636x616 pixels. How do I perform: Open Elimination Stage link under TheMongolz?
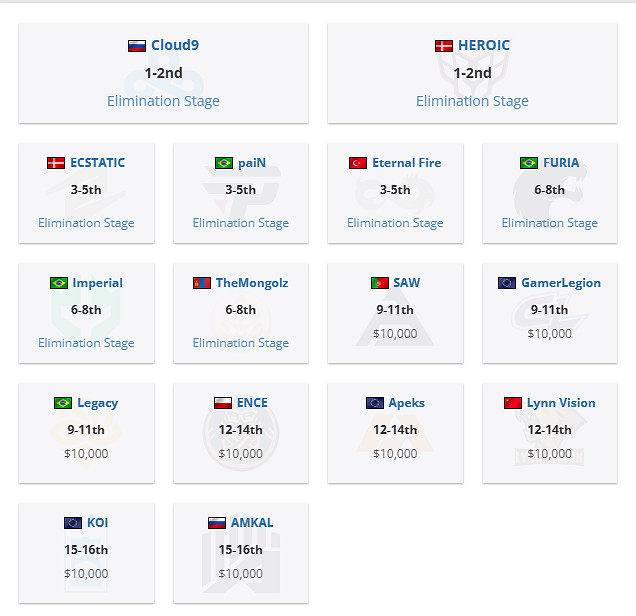coord(241,343)
